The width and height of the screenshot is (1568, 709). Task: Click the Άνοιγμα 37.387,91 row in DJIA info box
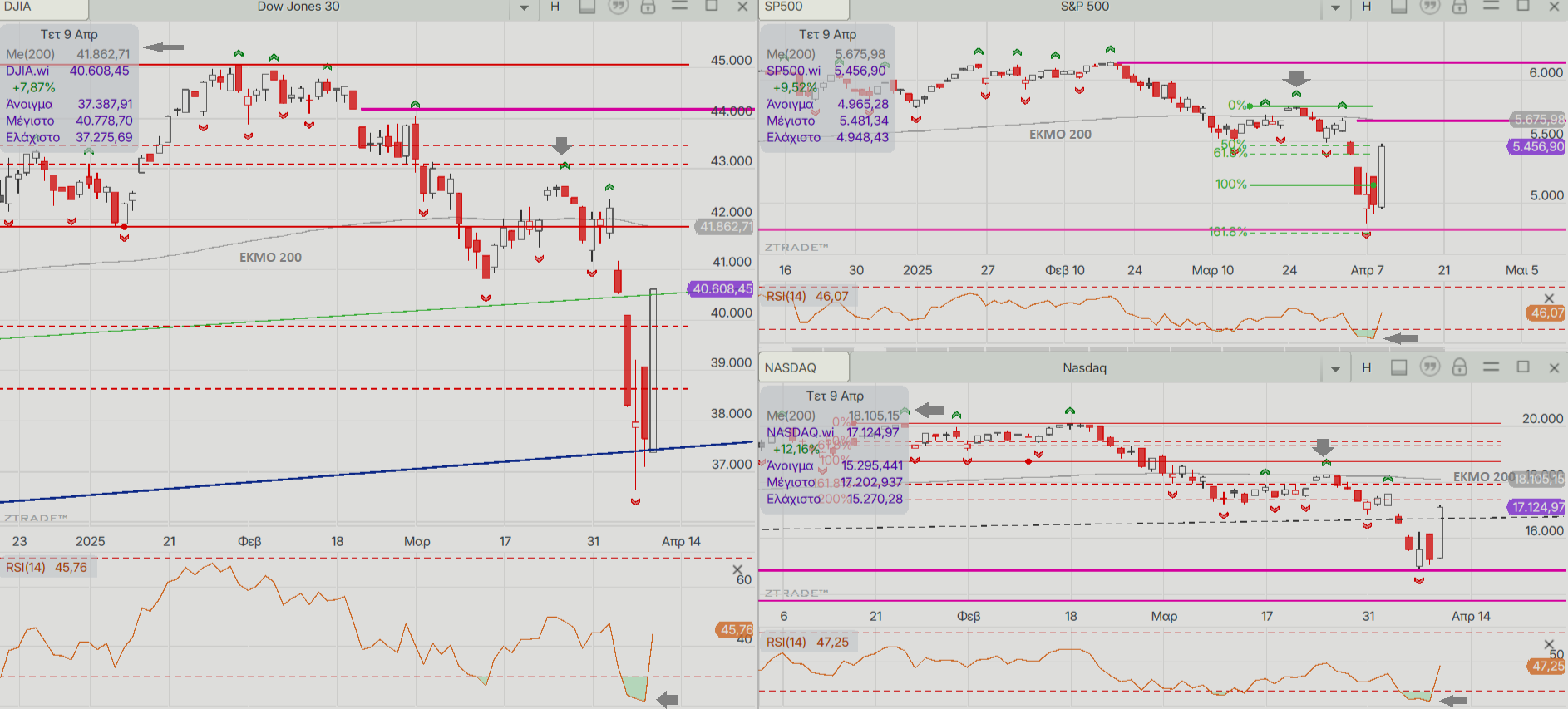coord(69,104)
